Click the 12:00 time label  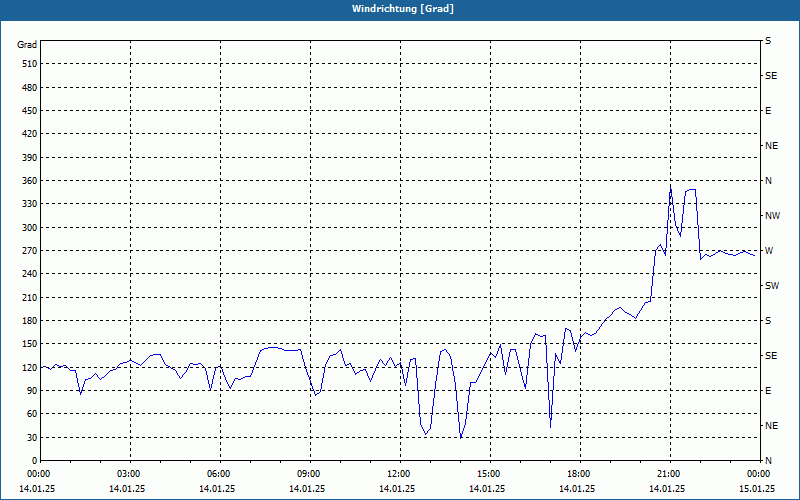click(x=397, y=473)
